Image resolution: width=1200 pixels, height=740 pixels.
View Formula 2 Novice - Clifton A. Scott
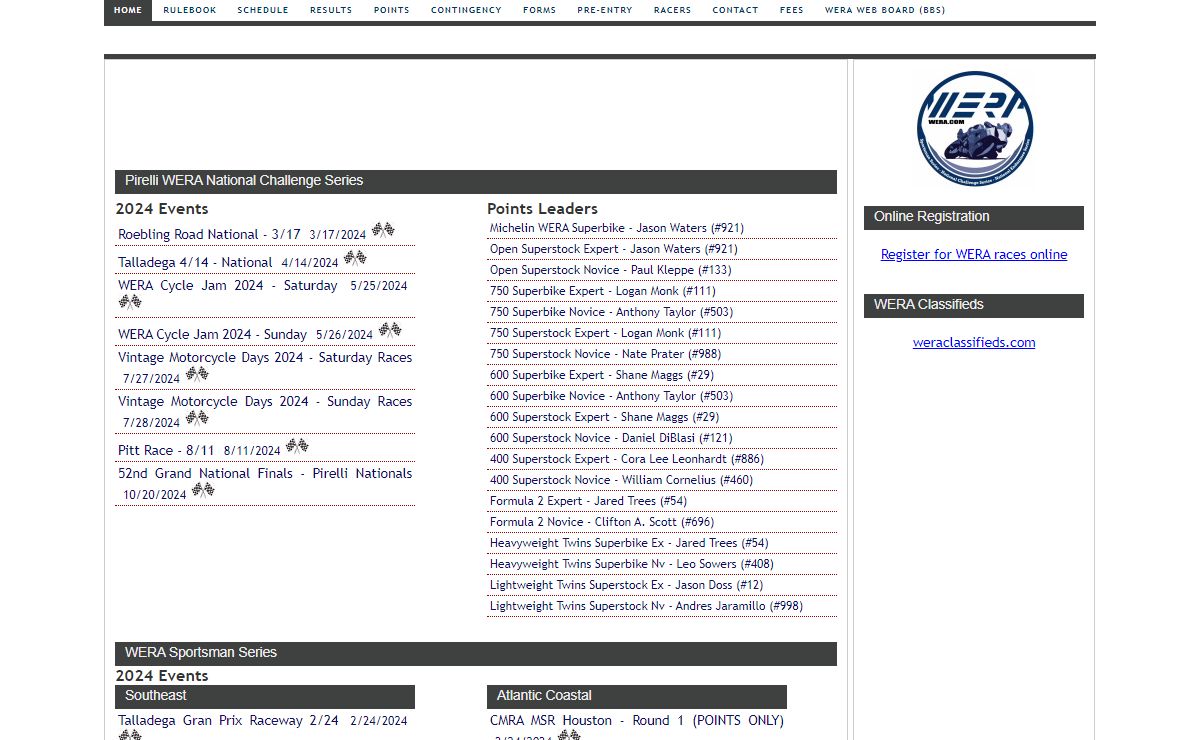click(602, 522)
